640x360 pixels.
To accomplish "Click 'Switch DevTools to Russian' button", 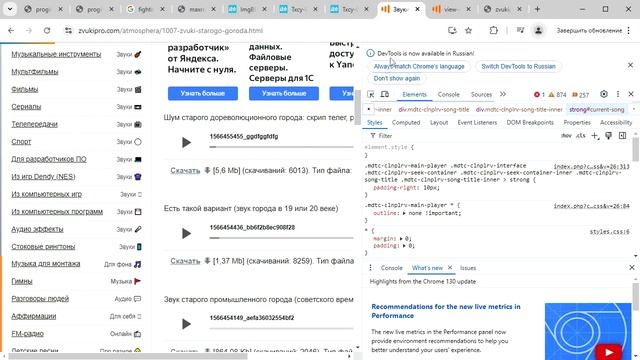I will [518, 66].
